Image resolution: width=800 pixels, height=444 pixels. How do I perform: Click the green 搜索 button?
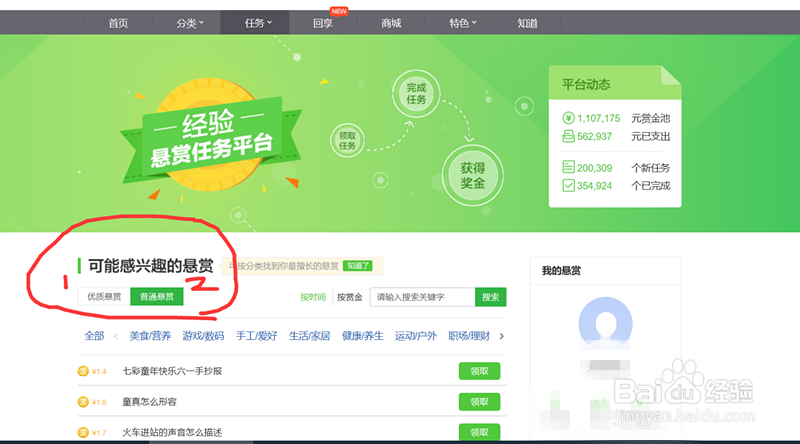click(490, 297)
